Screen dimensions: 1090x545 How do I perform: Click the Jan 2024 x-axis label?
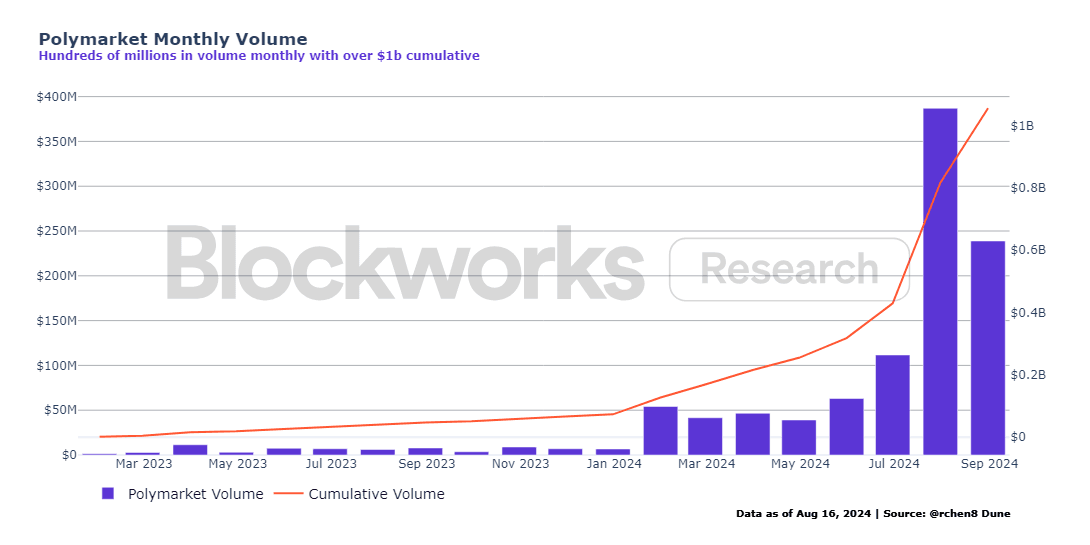pos(613,464)
